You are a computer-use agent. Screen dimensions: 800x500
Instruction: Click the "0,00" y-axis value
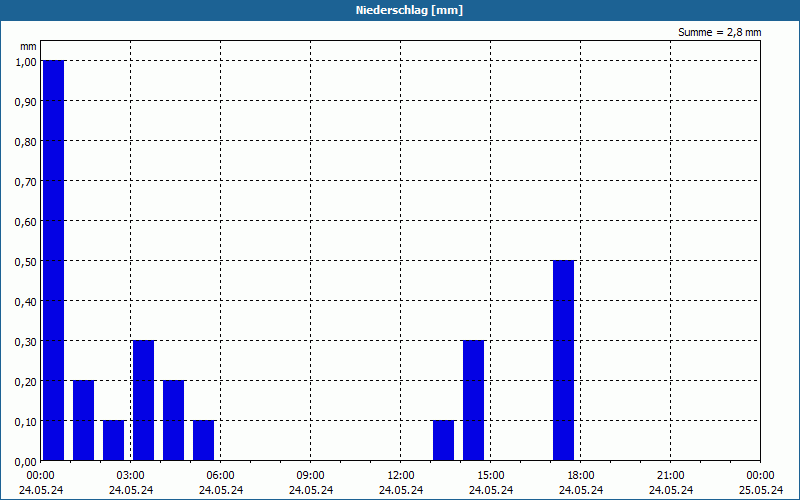tap(26, 462)
